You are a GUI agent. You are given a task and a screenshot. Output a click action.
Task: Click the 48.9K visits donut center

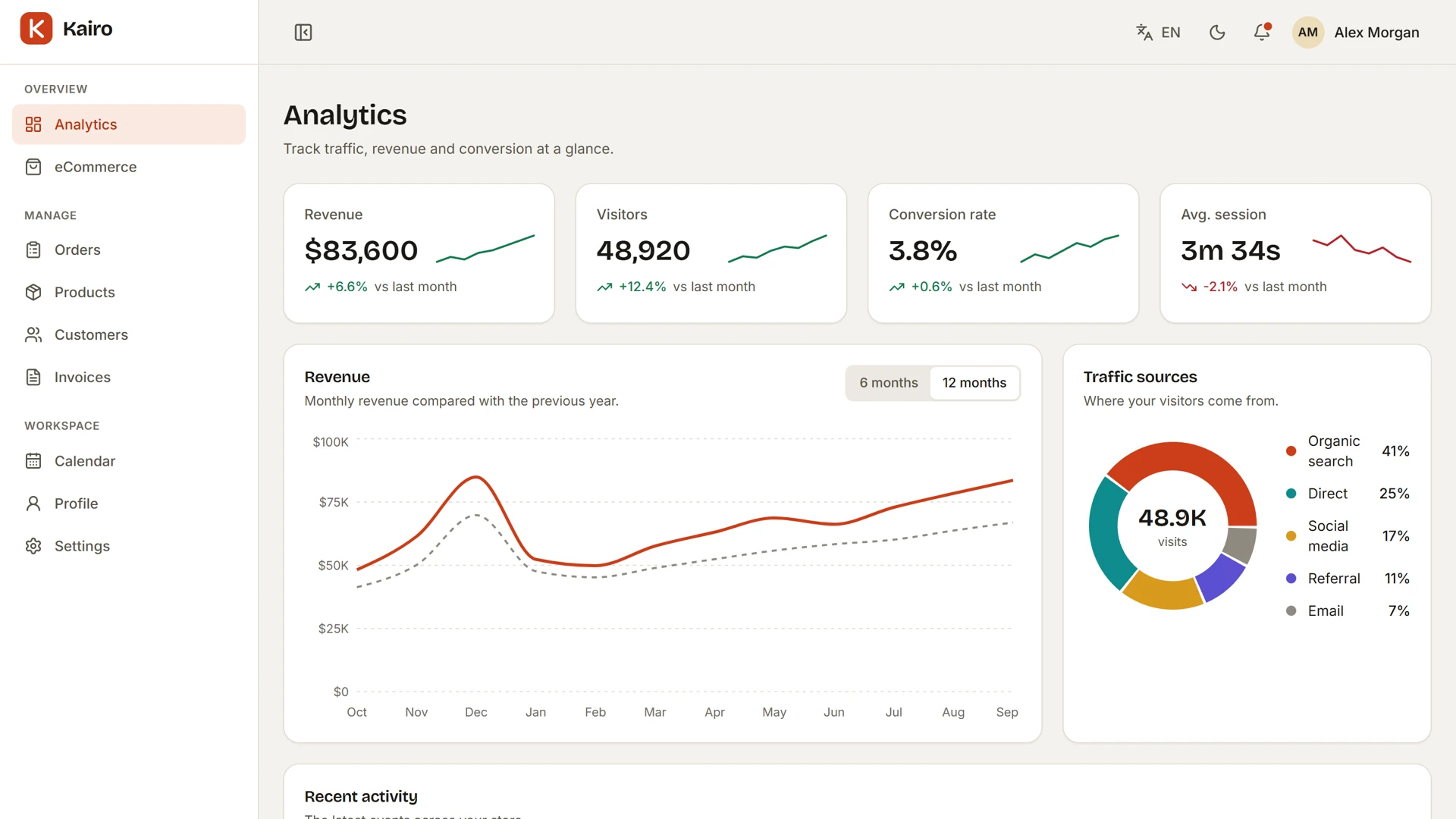1172,526
